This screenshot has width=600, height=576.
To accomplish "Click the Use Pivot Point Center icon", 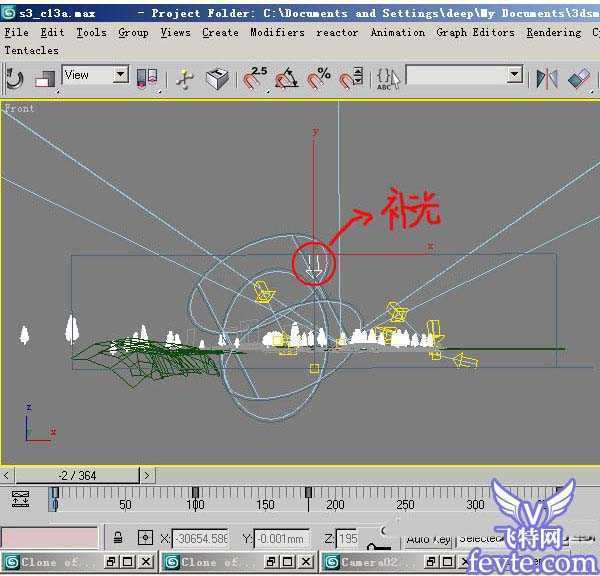I will pos(146,78).
